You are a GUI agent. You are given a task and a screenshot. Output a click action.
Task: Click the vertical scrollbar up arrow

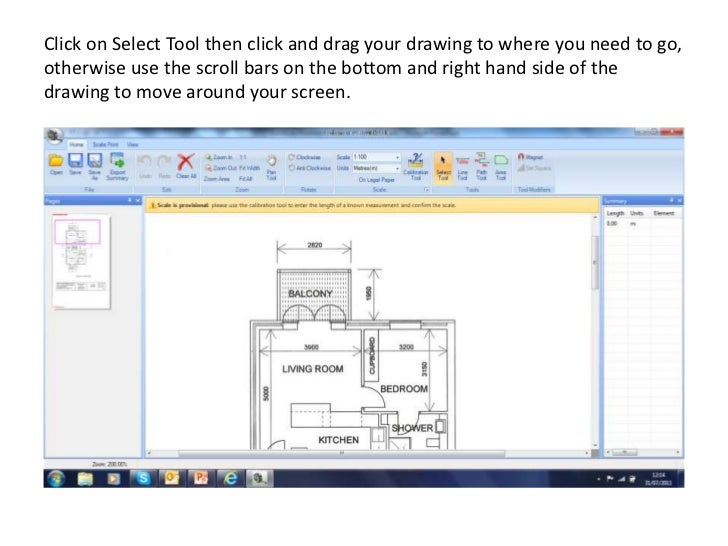pyautogui.click(x=595, y=217)
